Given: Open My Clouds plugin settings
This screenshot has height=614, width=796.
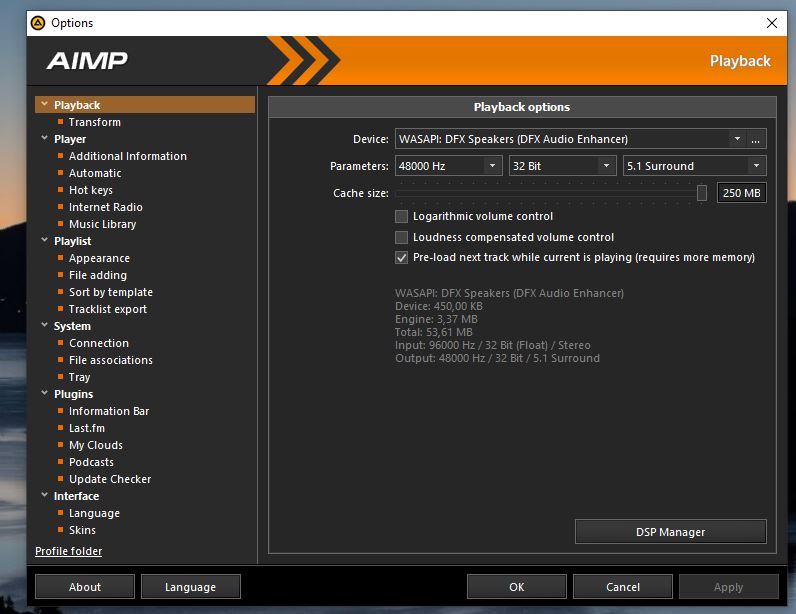Looking at the screenshot, I should (96, 445).
